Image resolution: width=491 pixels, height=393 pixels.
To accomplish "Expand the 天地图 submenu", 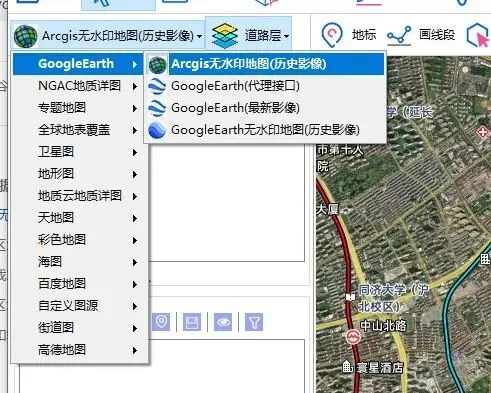I will (80, 218).
